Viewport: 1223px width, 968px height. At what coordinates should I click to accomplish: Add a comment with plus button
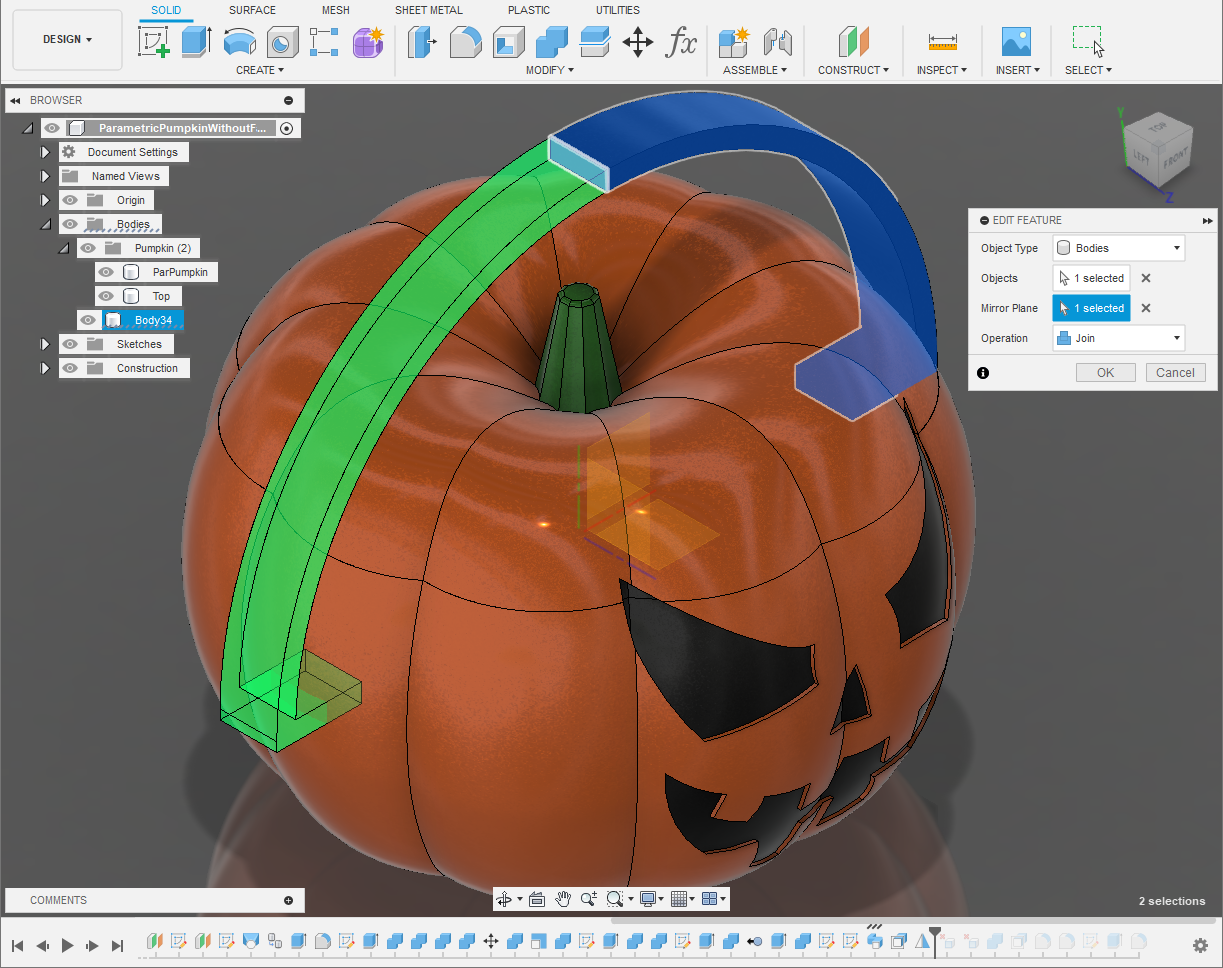tap(289, 900)
